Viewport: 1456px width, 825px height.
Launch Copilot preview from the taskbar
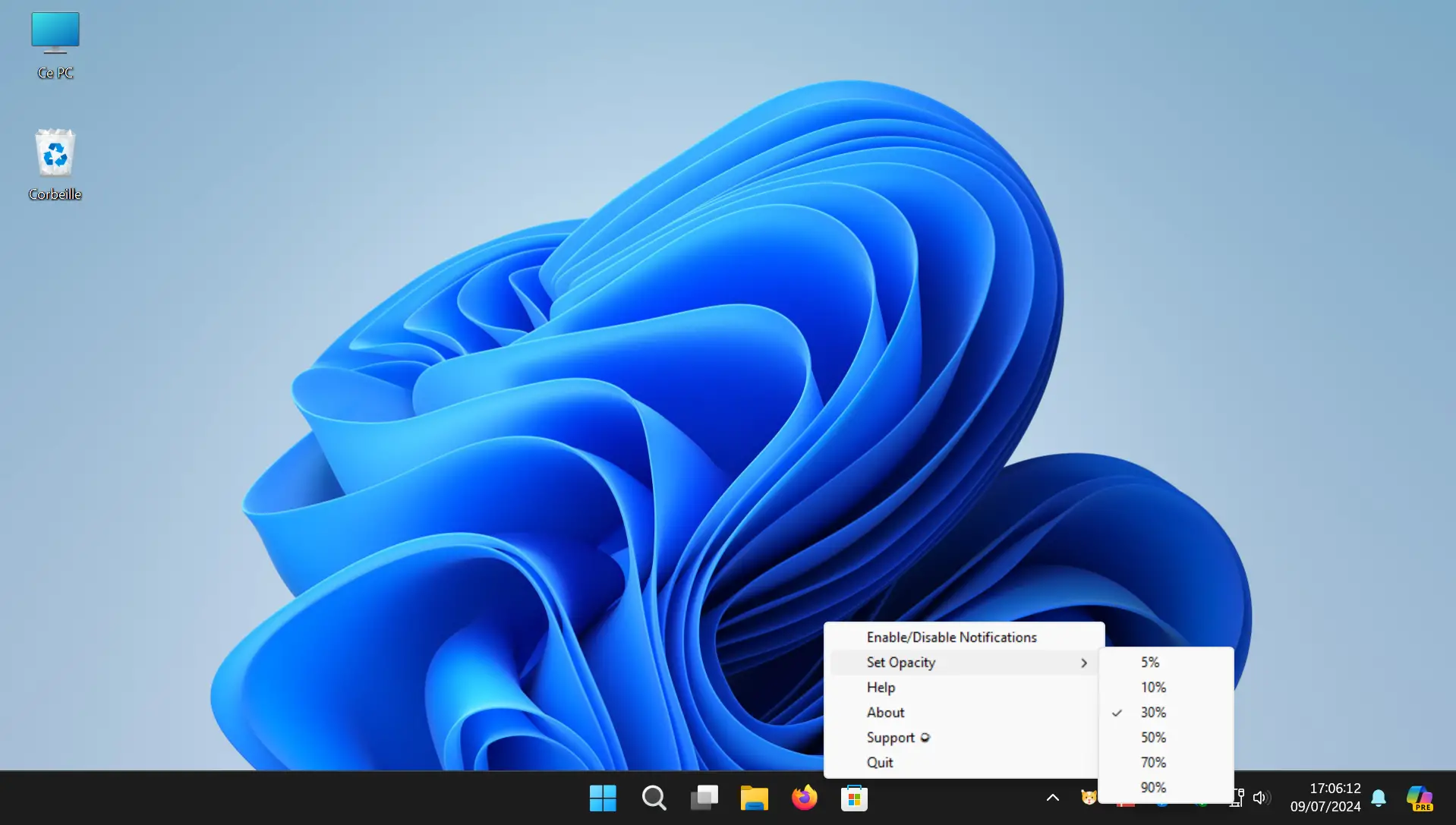pos(1420,798)
